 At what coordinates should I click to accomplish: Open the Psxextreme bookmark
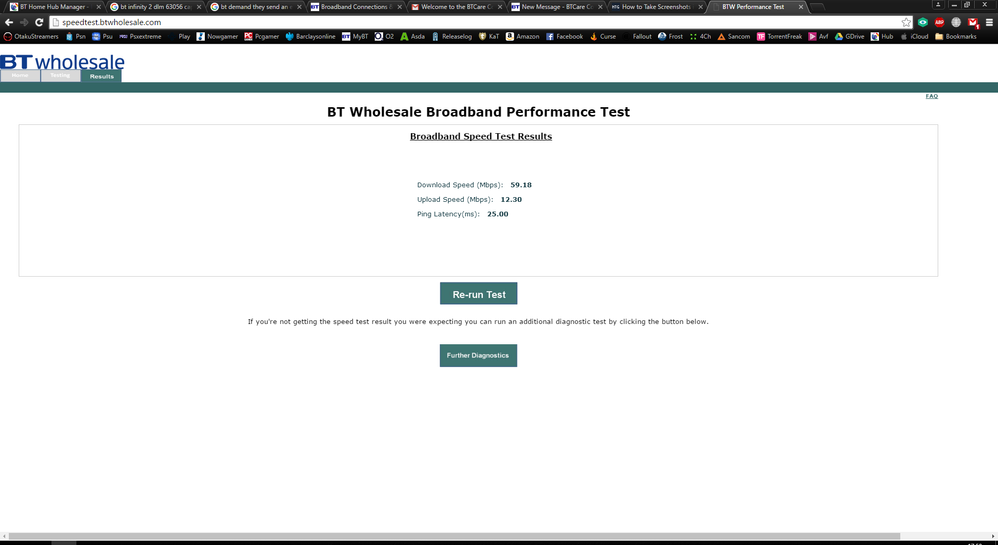click(140, 37)
